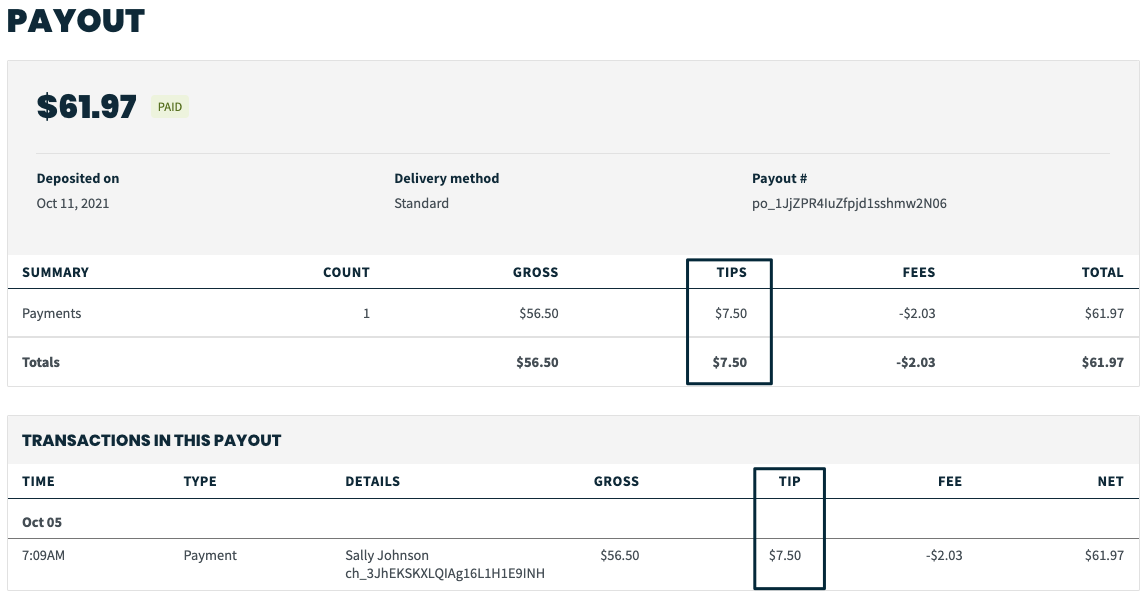Sort by the NET column header
Screen dimensions: 1148x598
pos(1110,481)
